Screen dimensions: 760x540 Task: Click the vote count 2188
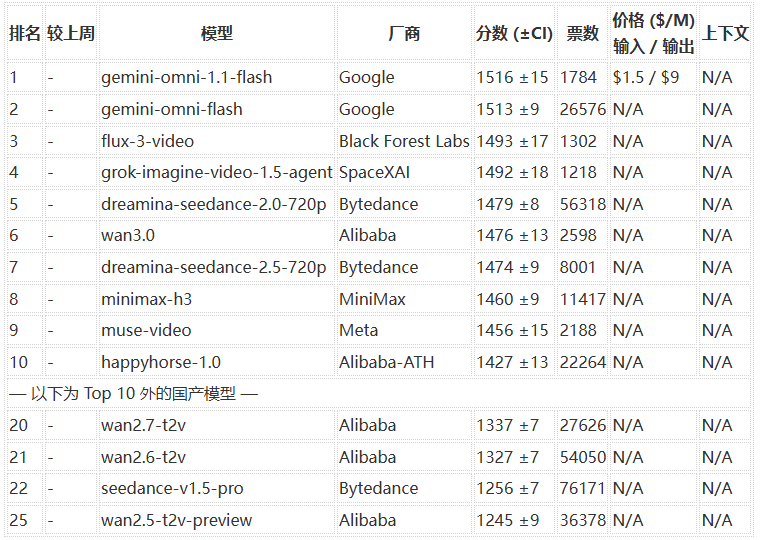[x=578, y=331]
